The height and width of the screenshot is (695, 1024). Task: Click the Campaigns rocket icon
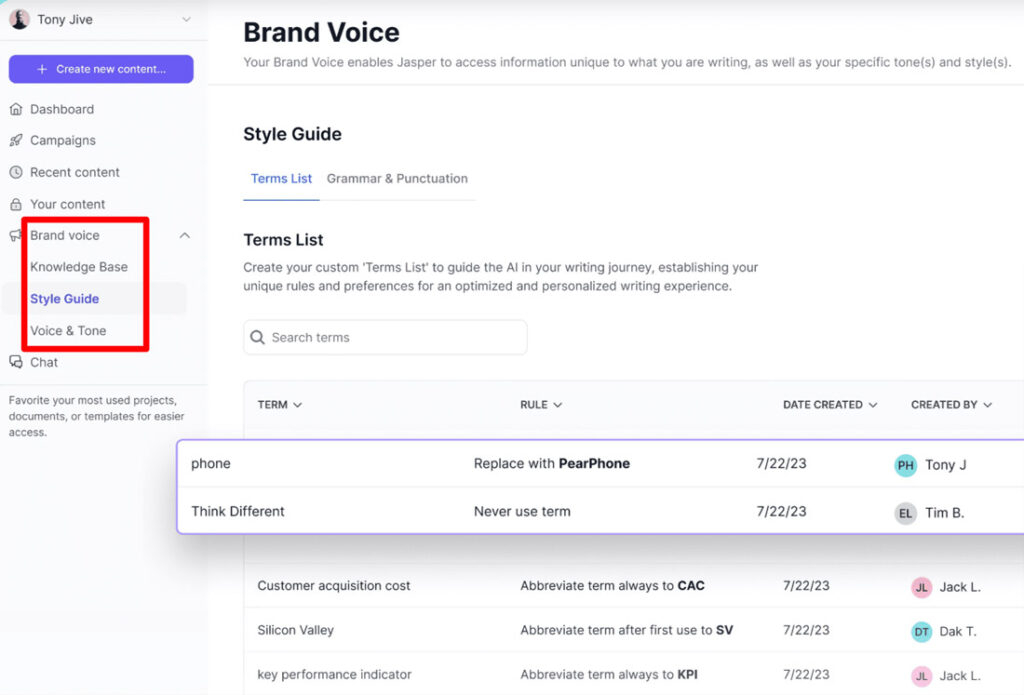pos(16,141)
